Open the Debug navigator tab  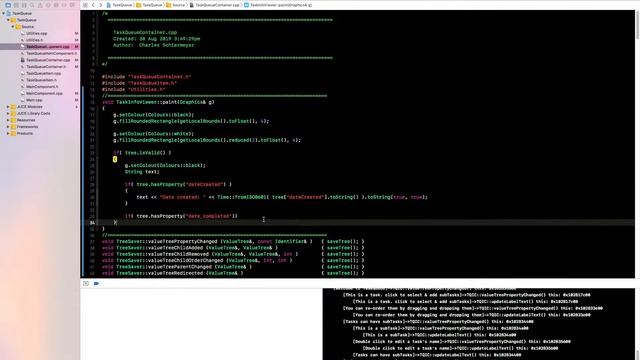pyautogui.click(x=56, y=5)
